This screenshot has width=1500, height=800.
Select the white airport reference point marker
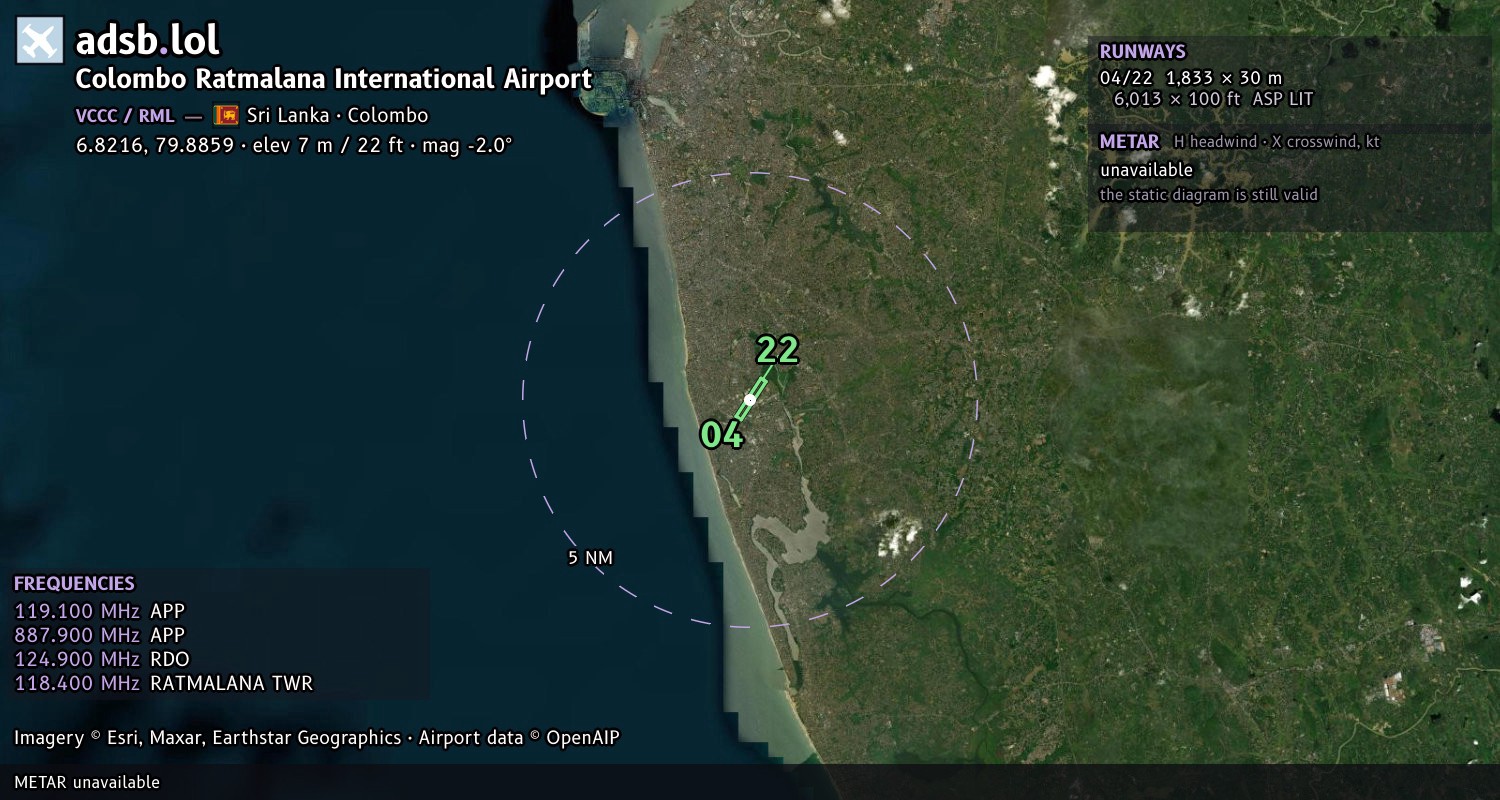750,399
